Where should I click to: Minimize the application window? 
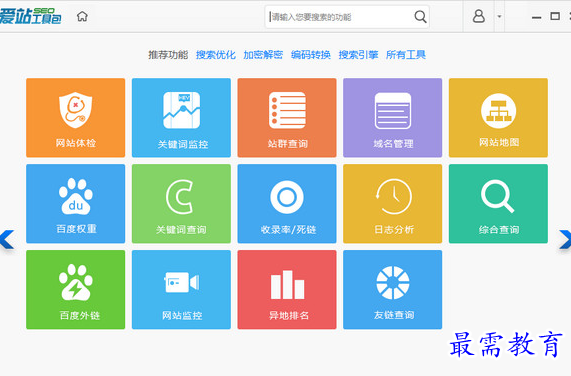(536, 17)
